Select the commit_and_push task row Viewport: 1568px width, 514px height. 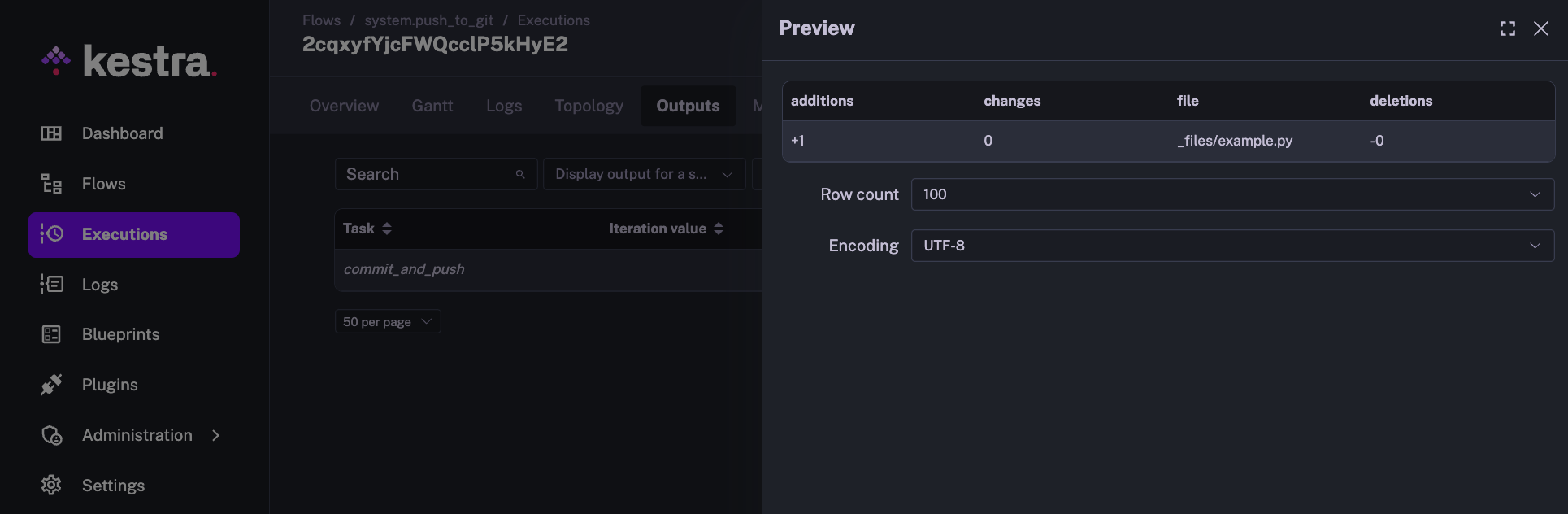pos(404,269)
